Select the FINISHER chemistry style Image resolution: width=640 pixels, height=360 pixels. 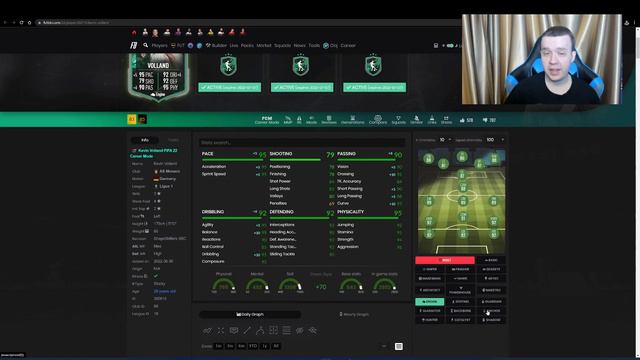click(x=460, y=269)
